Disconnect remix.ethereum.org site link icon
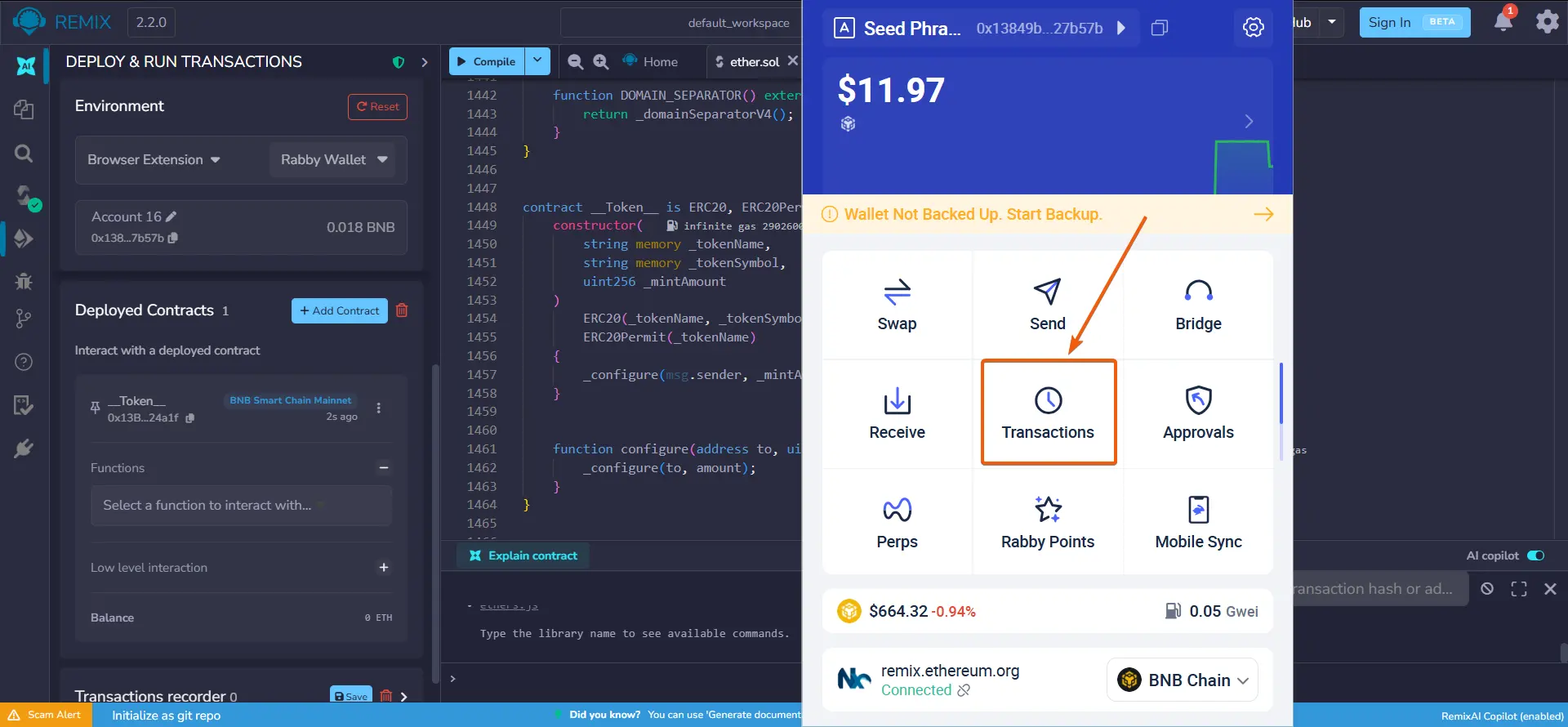1568x727 pixels. click(964, 690)
